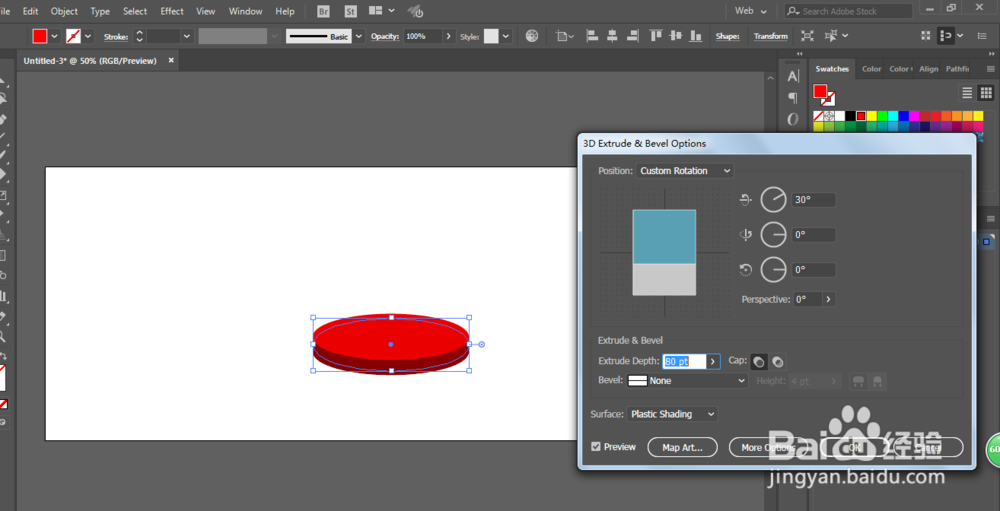
Task: Open Adobe Bridge via Br icon
Action: 324,11
